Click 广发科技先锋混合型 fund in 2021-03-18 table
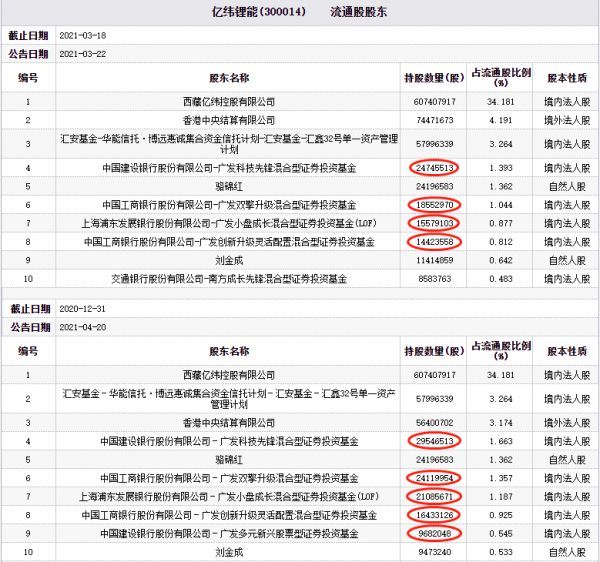The height and width of the screenshot is (562, 600). (229, 168)
